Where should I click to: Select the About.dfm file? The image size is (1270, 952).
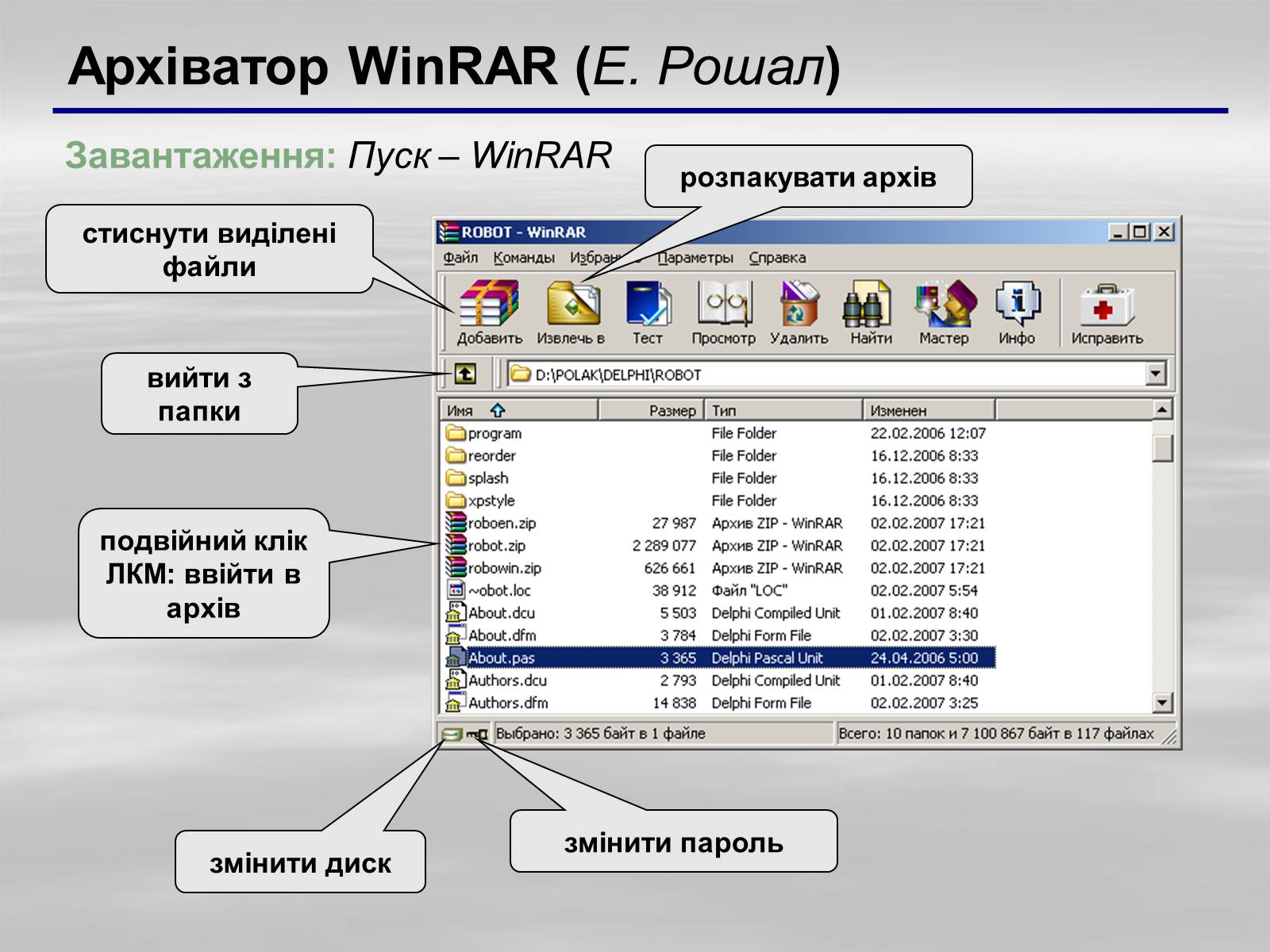(719, 635)
